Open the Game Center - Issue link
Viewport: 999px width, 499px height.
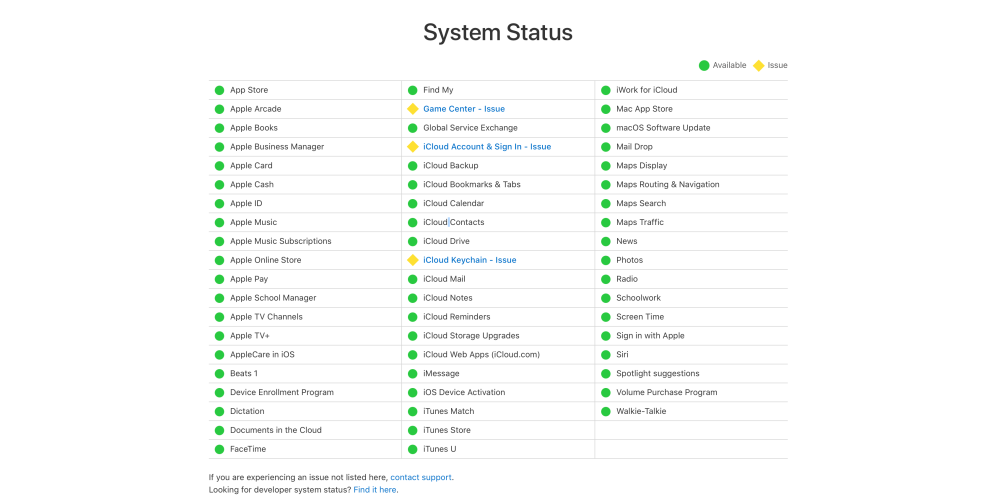click(463, 109)
